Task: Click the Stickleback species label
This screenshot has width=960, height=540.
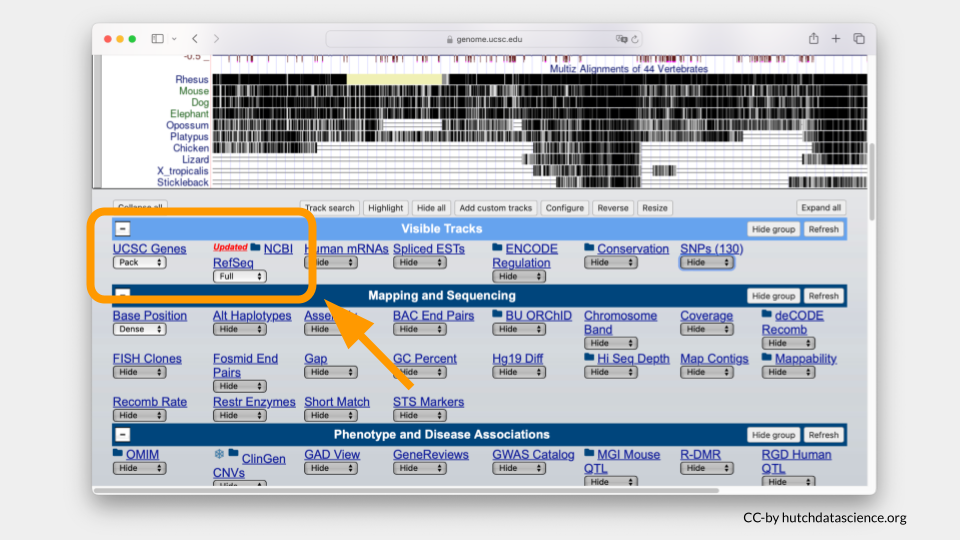Action: click(182, 182)
